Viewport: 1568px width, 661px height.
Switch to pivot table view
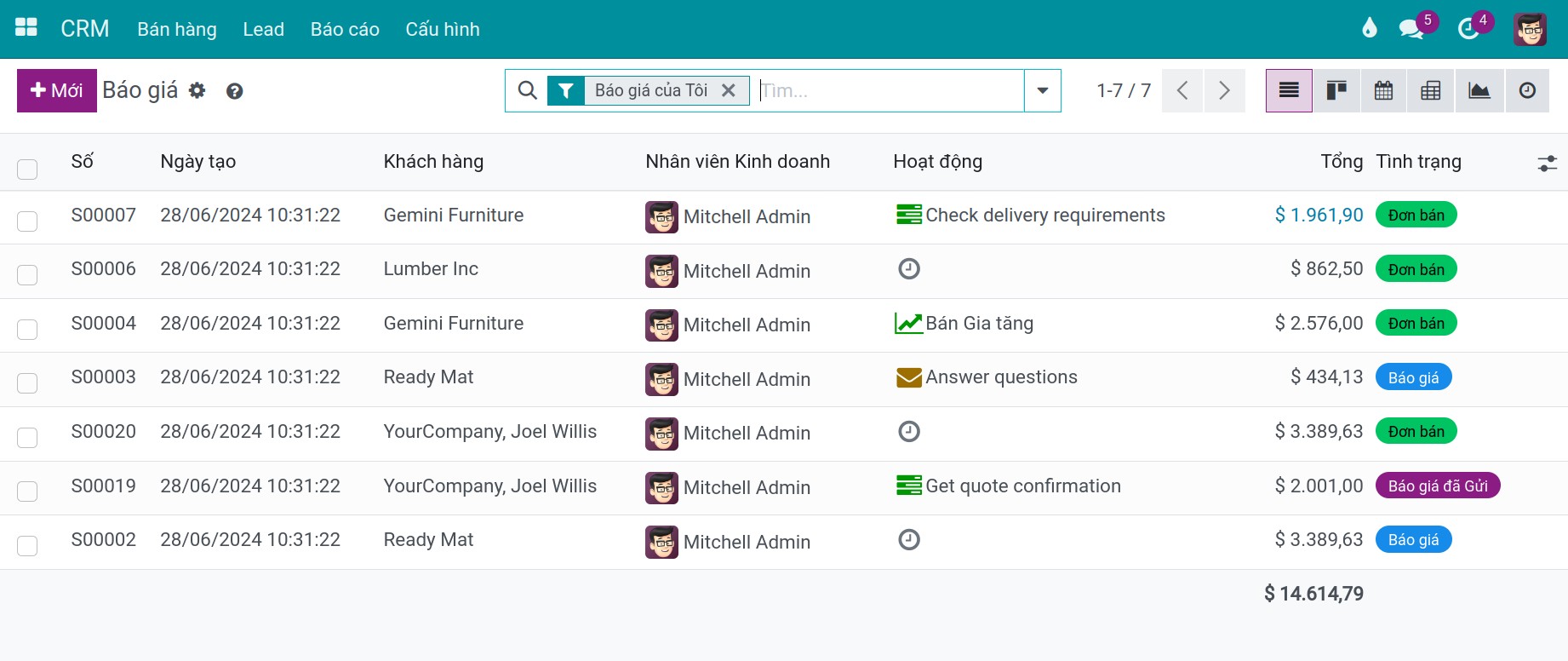point(1431,90)
